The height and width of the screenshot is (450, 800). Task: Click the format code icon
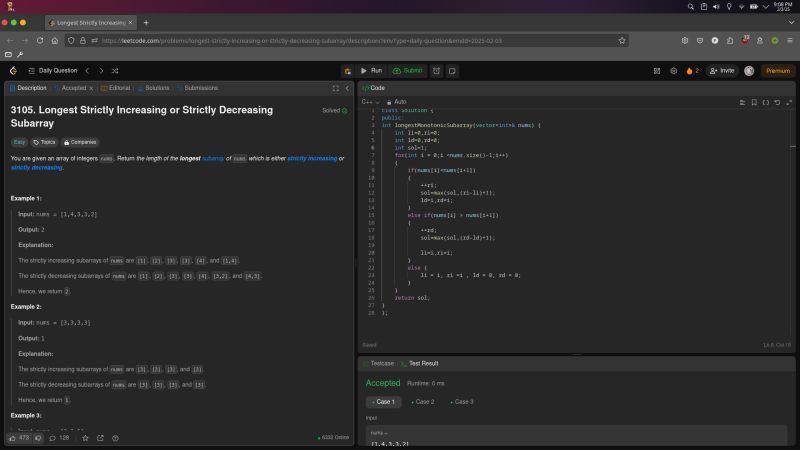tap(742, 103)
